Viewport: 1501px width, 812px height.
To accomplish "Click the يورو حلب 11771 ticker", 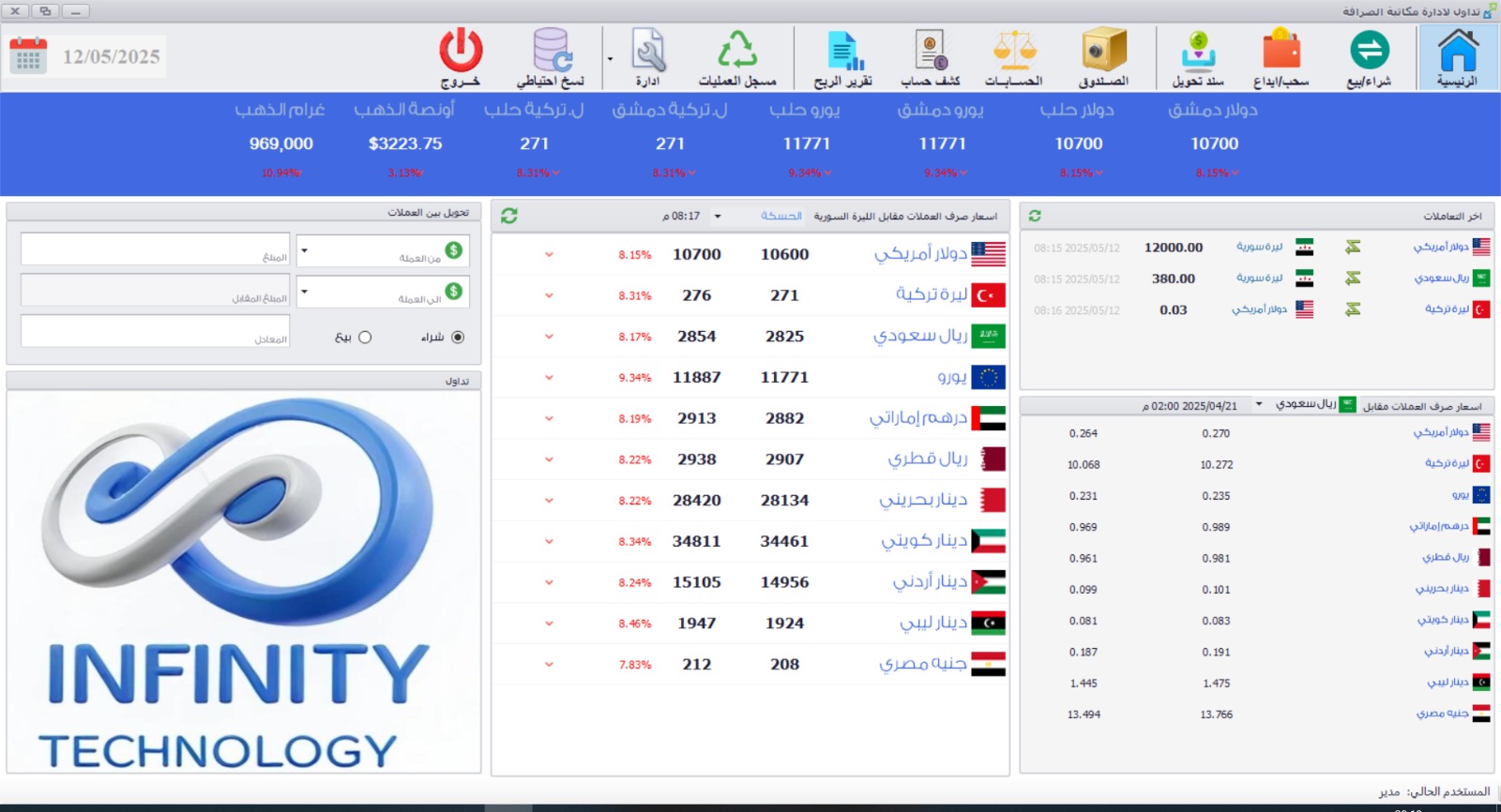I will [806, 139].
